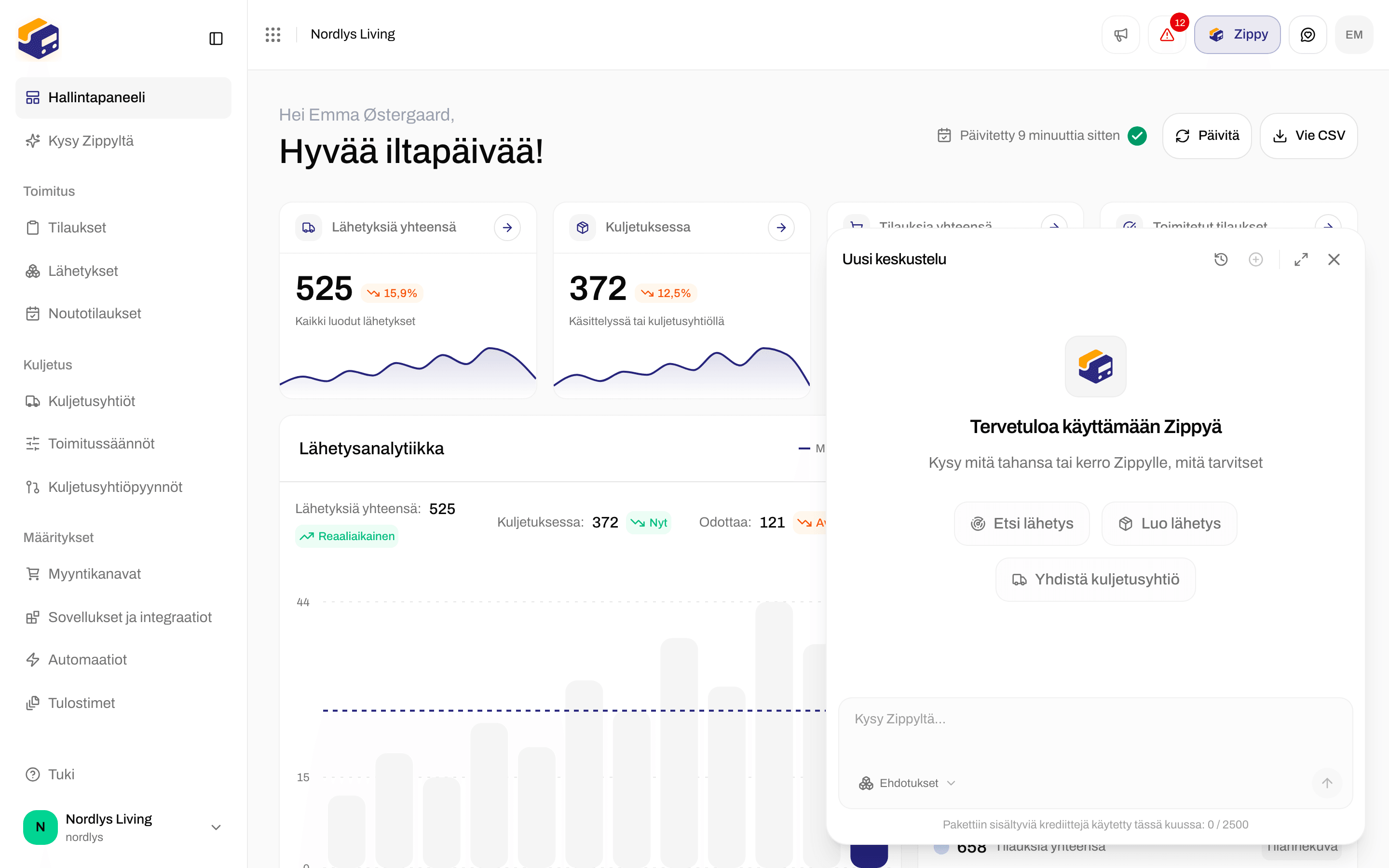The height and width of the screenshot is (868, 1389).
Task: Click the Reaaliaikainen badge
Action: [347, 536]
